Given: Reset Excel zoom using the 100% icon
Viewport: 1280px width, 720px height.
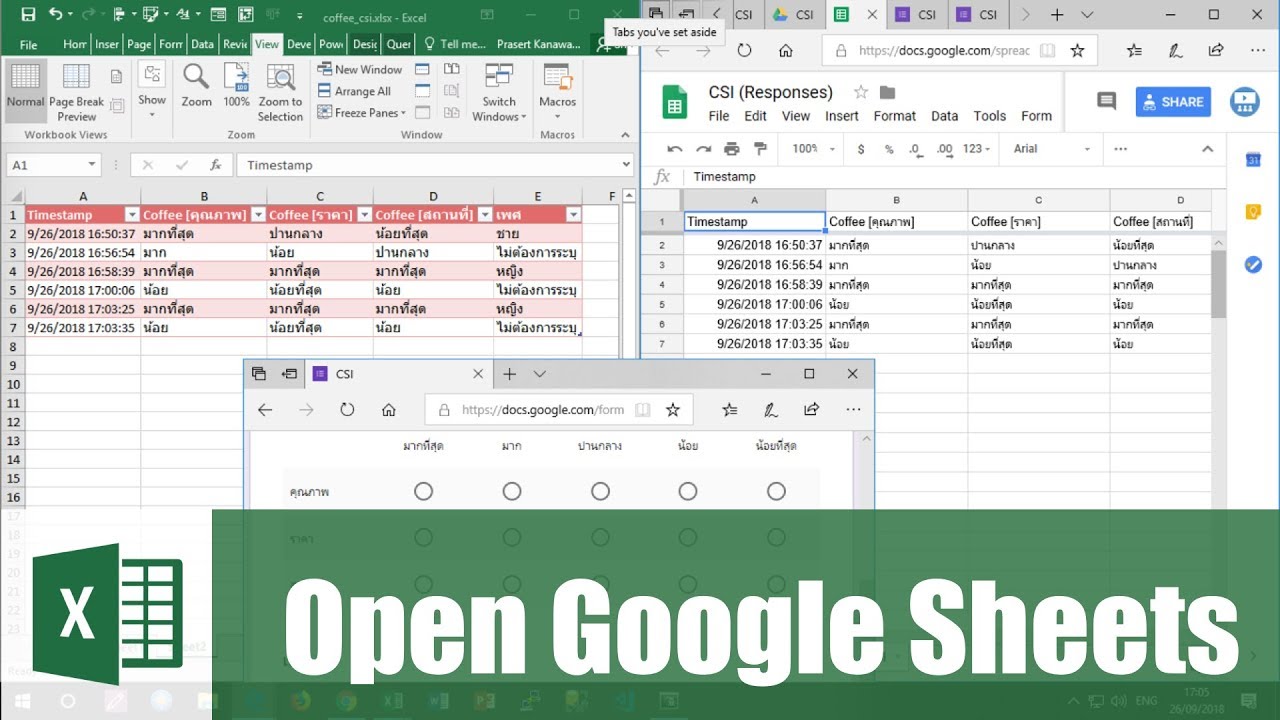Looking at the screenshot, I should 237,86.
